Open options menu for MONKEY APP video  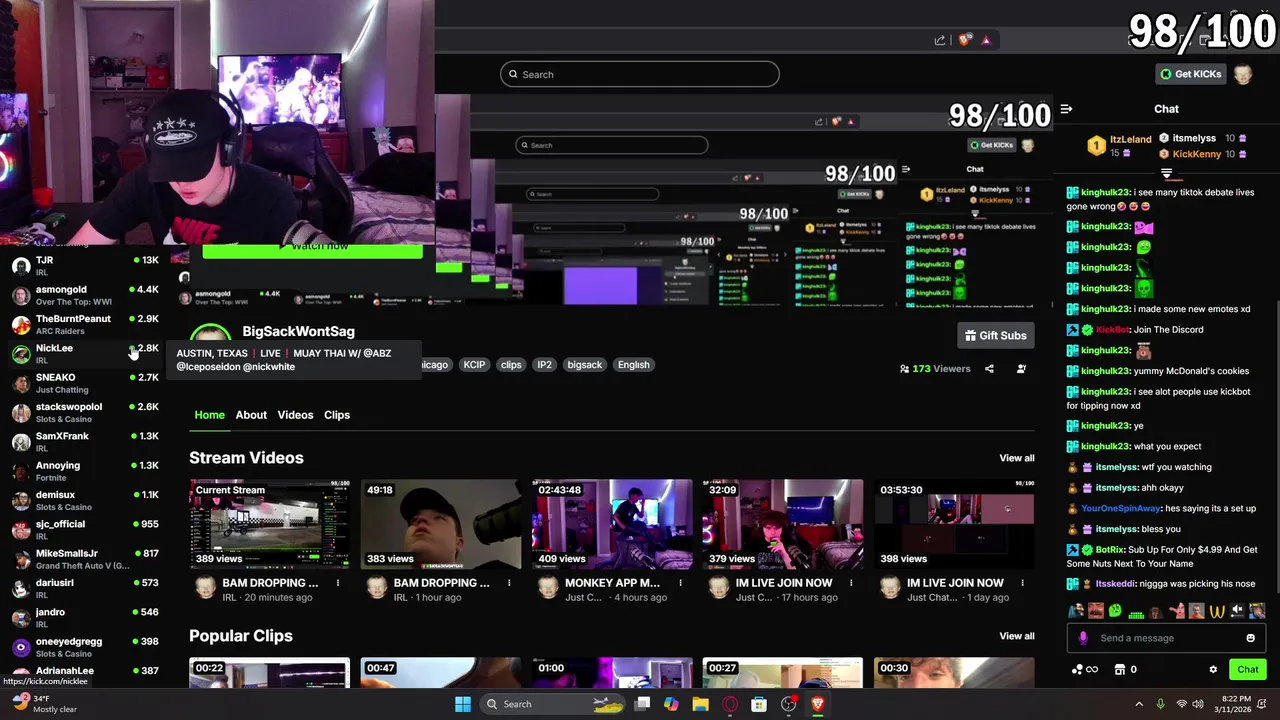(x=680, y=583)
